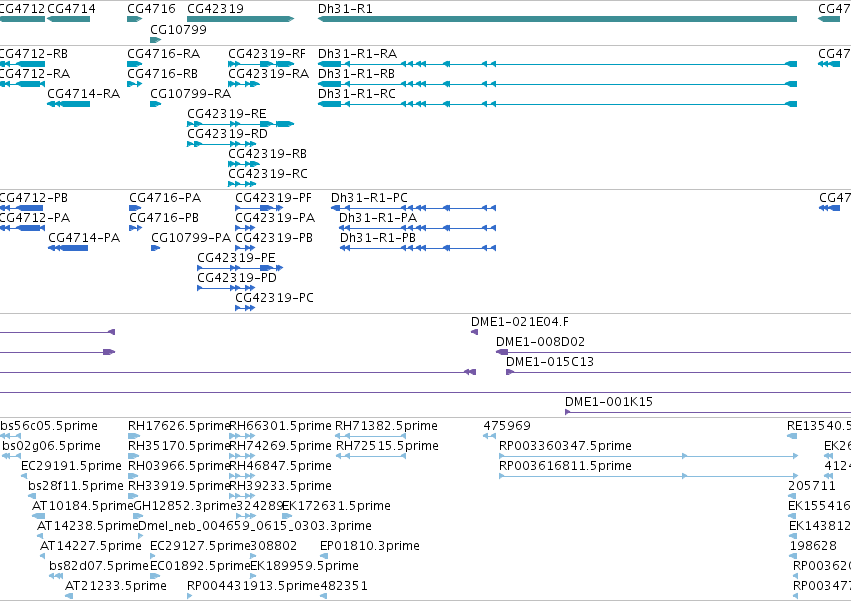Click EST RH39233.5prime
The height and width of the screenshot is (601, 851).
tap(243, 496)
